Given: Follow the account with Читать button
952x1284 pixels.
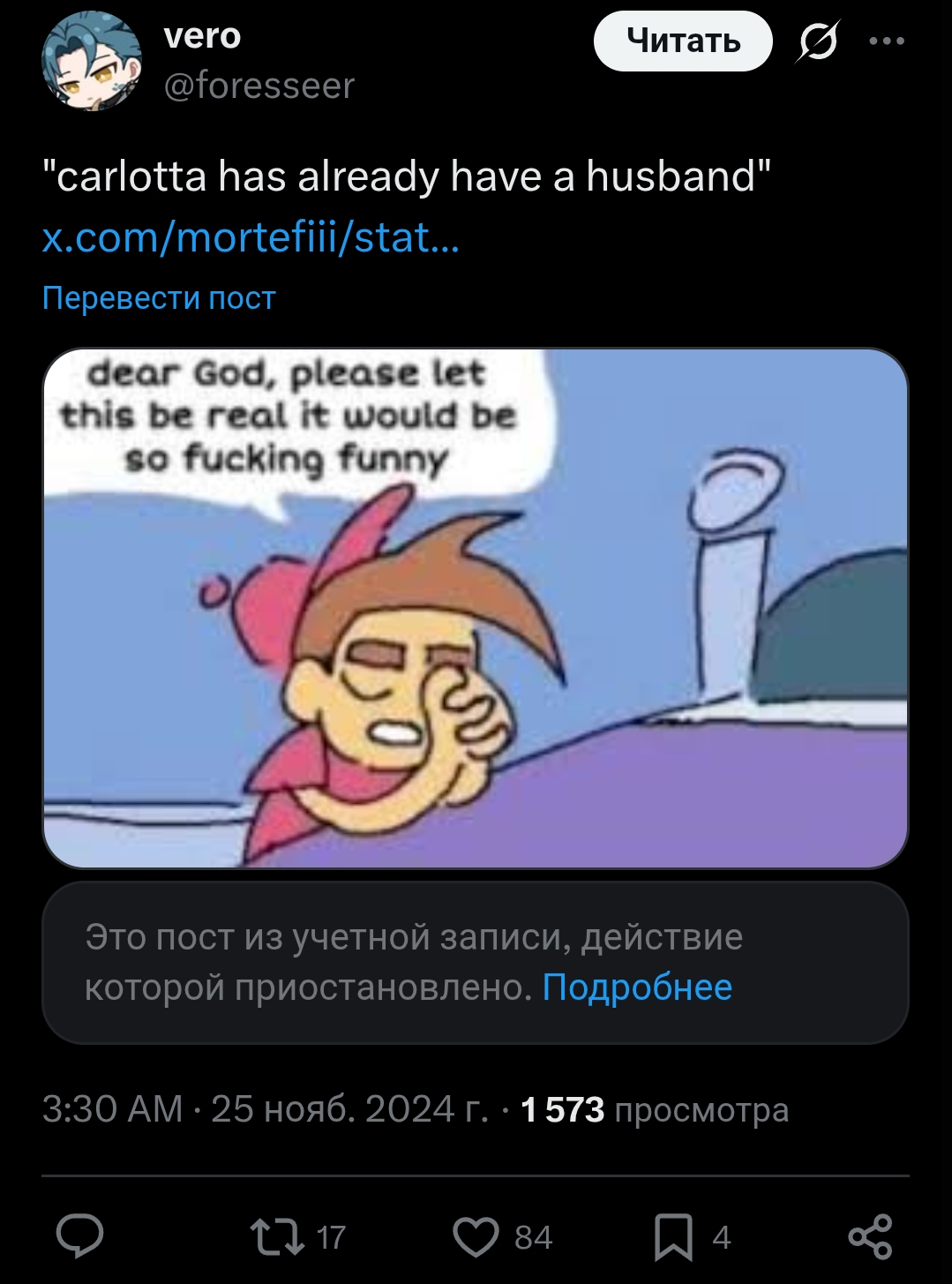Looking at the screenshot, I should tap(683, 41).
